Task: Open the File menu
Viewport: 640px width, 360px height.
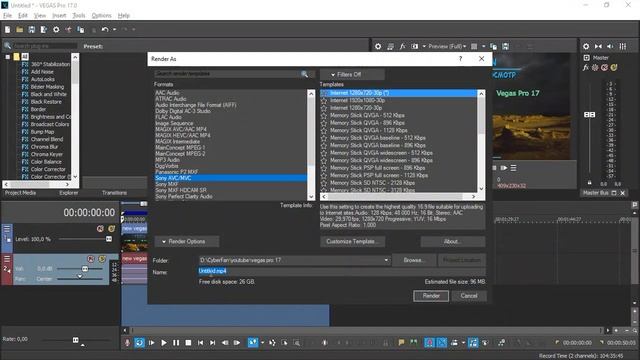Action: pos(8,16)
